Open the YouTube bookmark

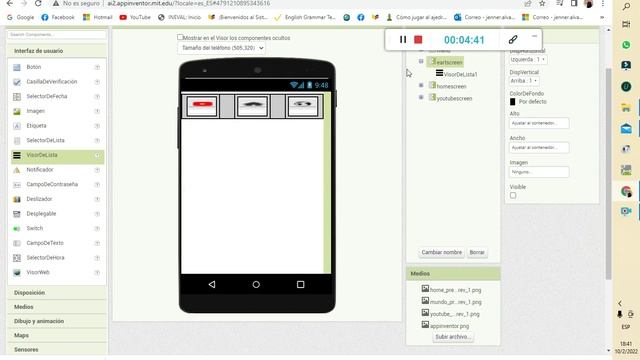point(135,17)
